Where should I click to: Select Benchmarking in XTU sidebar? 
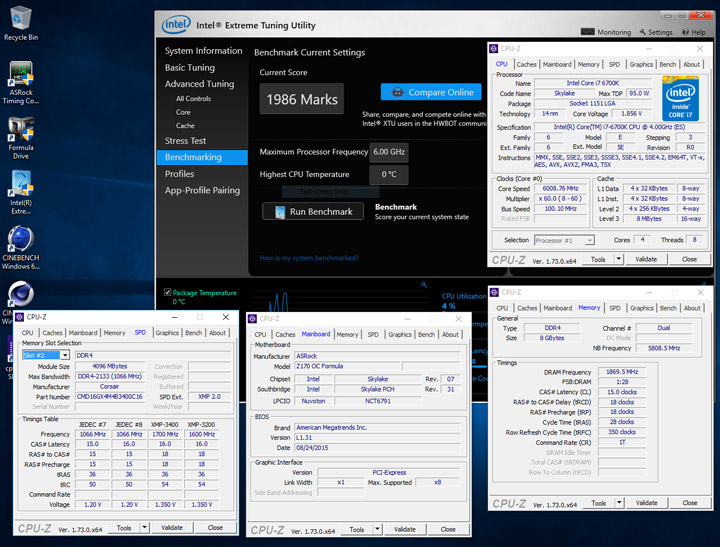click(x=202, y=157)
